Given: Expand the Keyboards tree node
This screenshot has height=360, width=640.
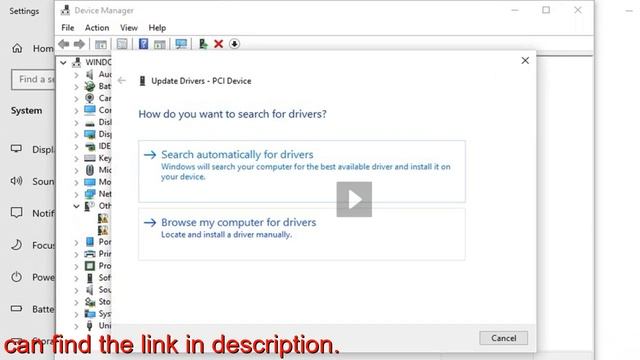Looking at the screenshot, I should (76, 158).
